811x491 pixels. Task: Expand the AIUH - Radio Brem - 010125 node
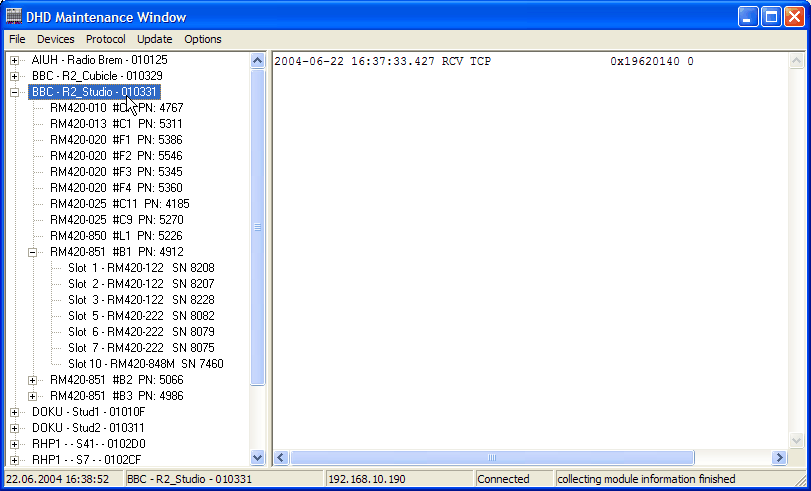[x=14, y=61]
